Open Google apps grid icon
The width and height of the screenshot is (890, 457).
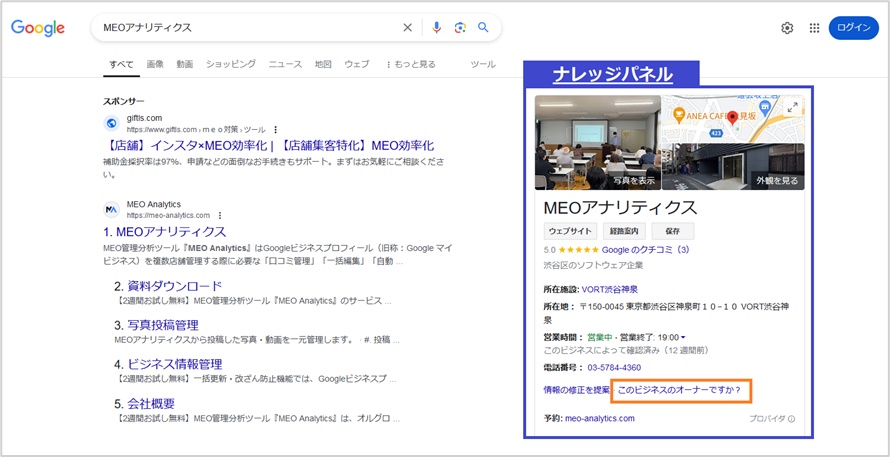(x=815, y=28)
